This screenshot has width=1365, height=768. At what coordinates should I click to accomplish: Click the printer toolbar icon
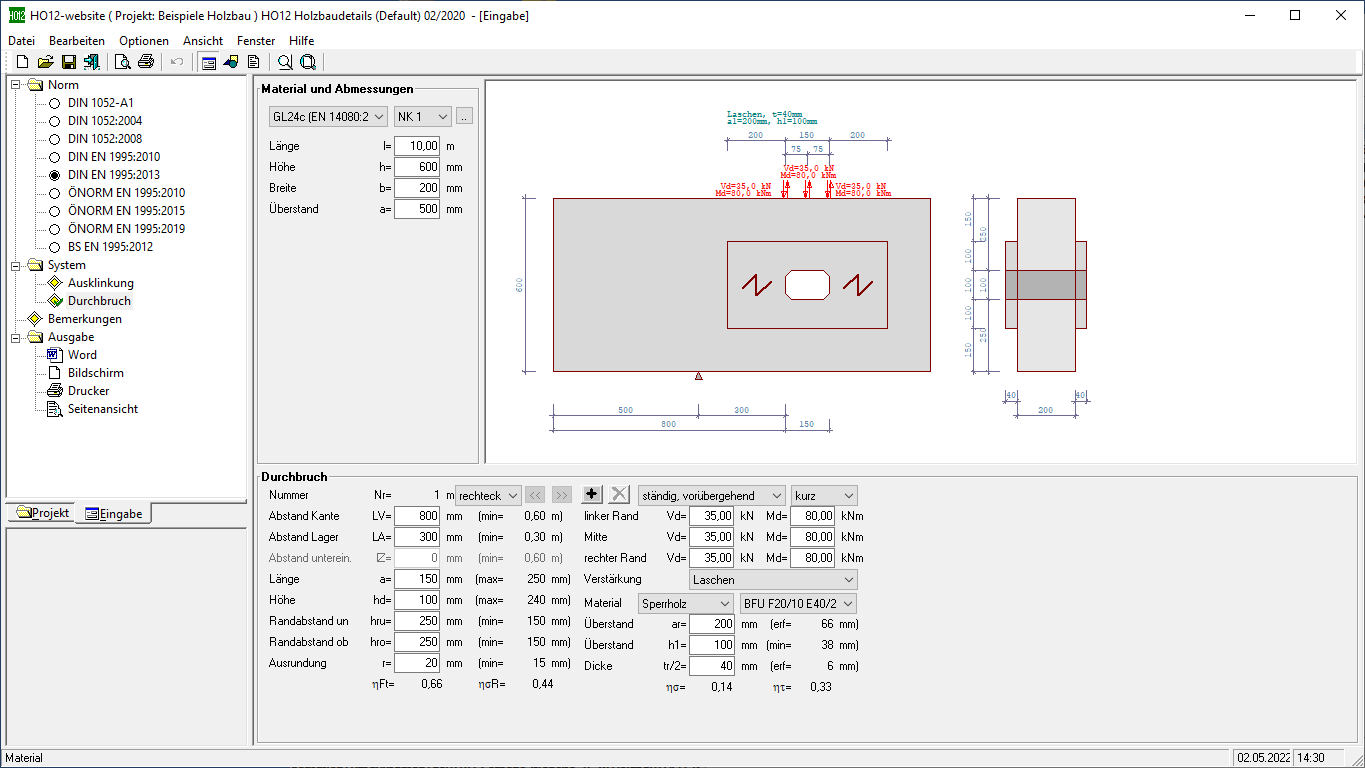pyautogui.click(x=146, y=62)
